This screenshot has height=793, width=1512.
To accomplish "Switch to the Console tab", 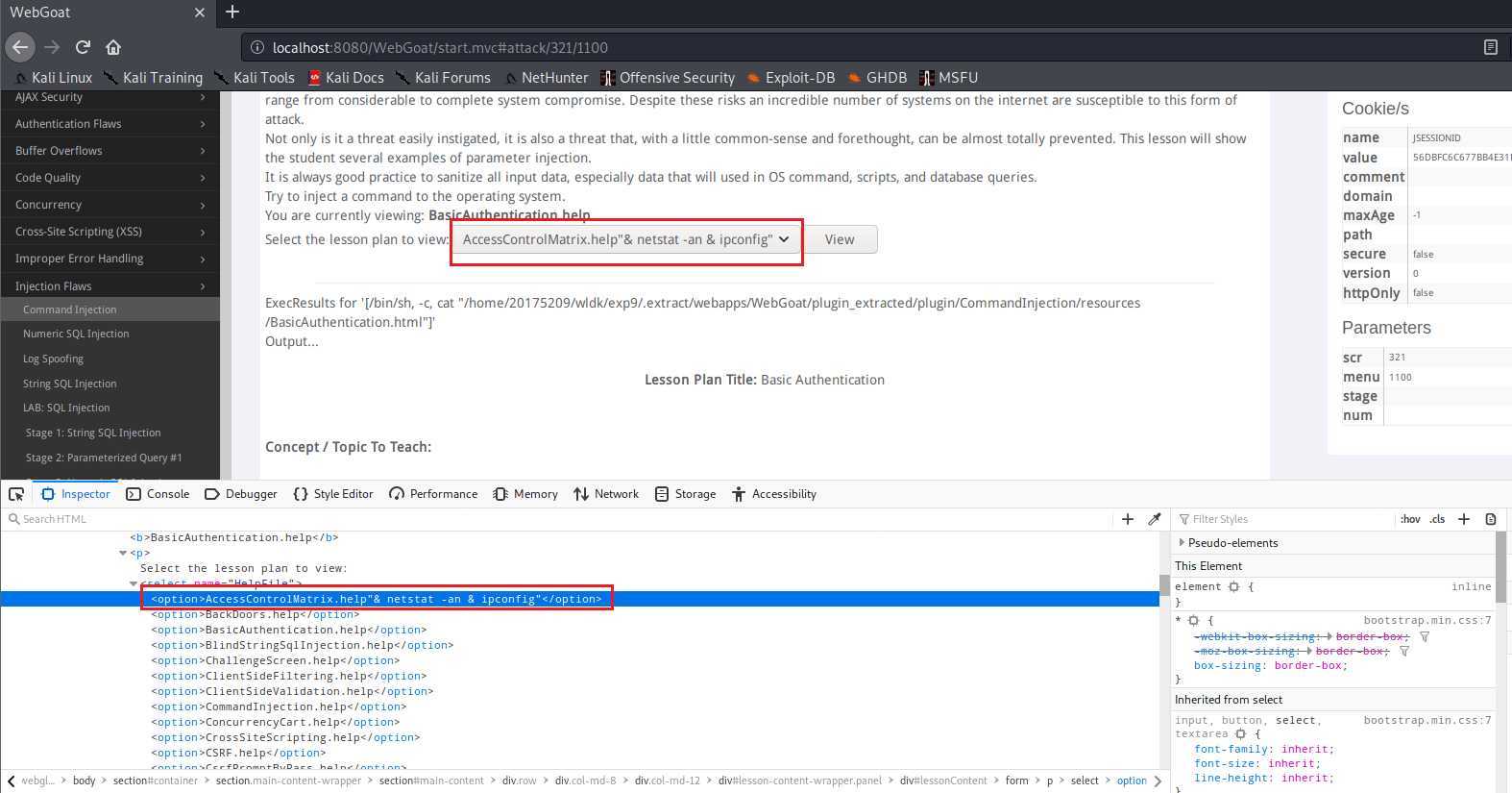I will 159,494.
